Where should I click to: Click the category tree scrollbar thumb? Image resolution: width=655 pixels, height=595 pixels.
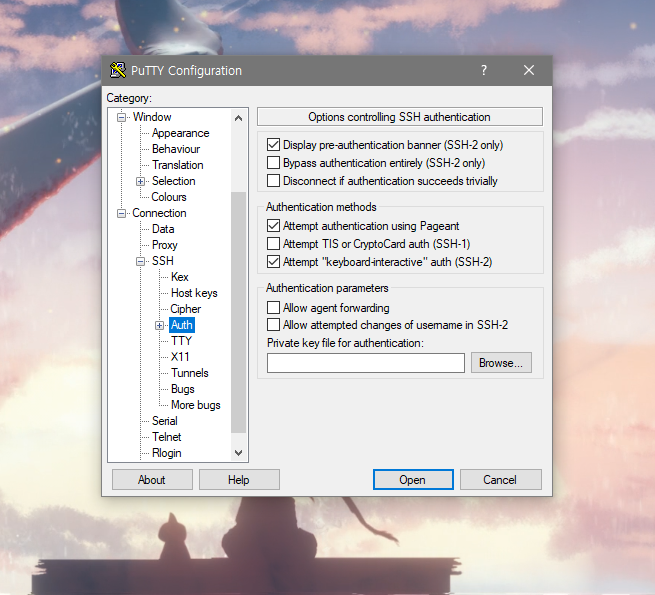[x=239, y=313]
